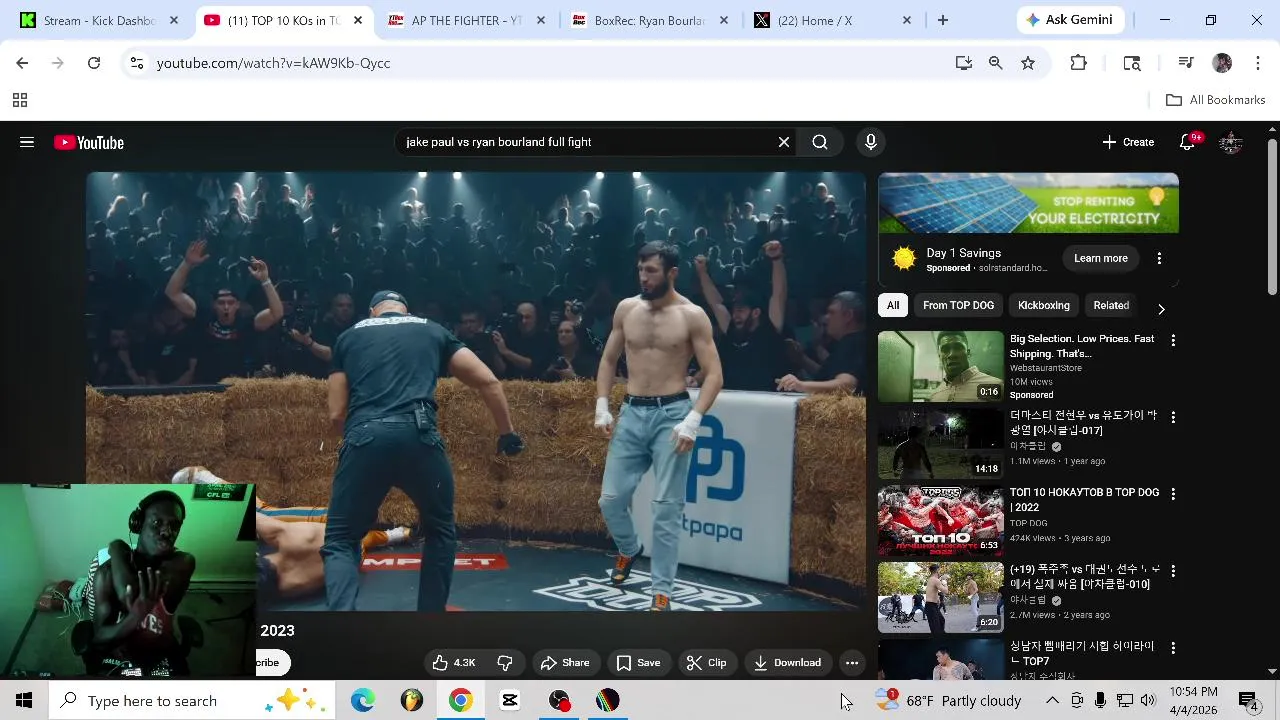The image size is (1280, 720).
Task: Open a new browser tab
Action: coord(942,20)
